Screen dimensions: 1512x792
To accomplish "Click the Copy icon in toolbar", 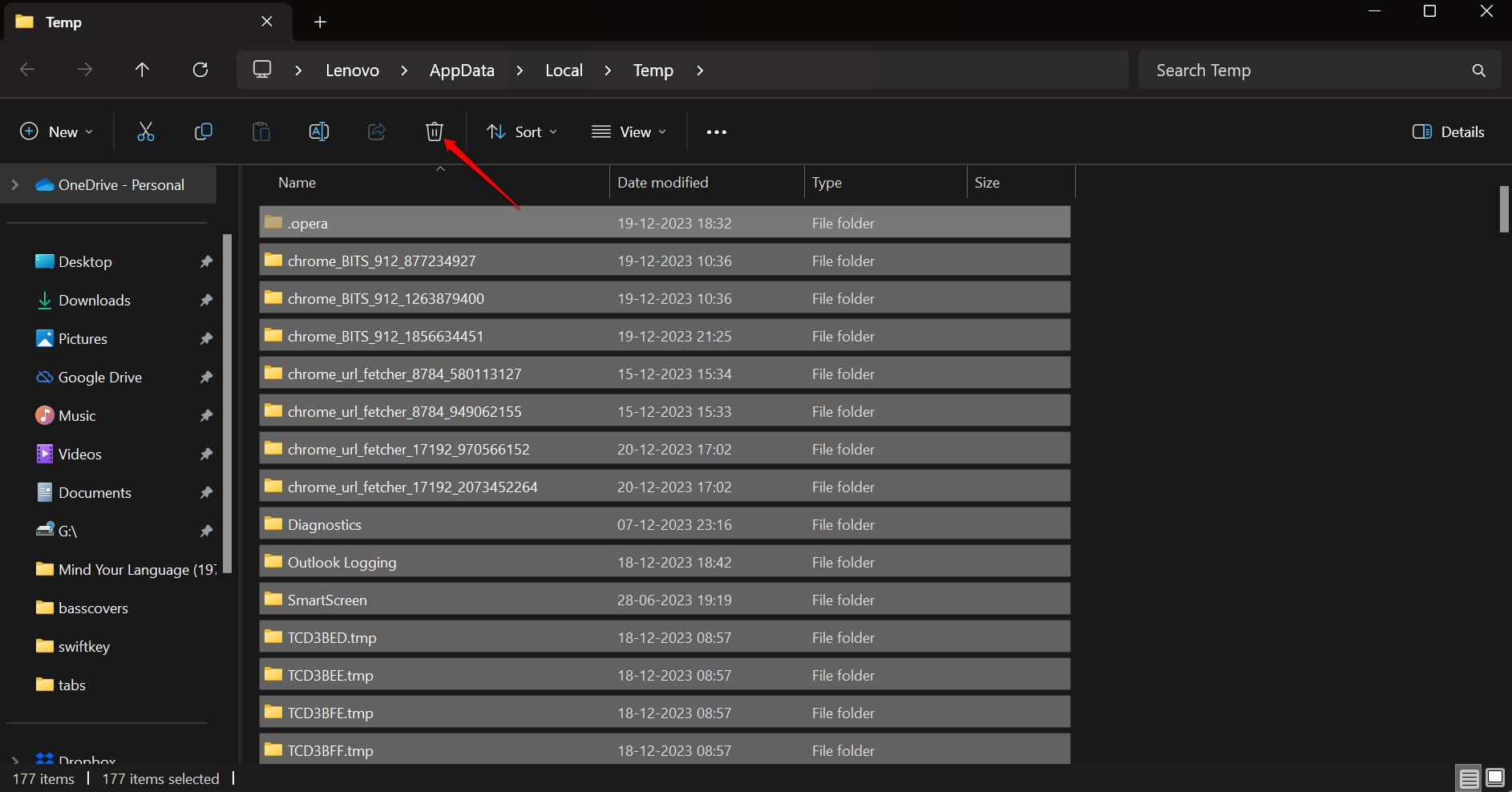I will click(204, 131).
